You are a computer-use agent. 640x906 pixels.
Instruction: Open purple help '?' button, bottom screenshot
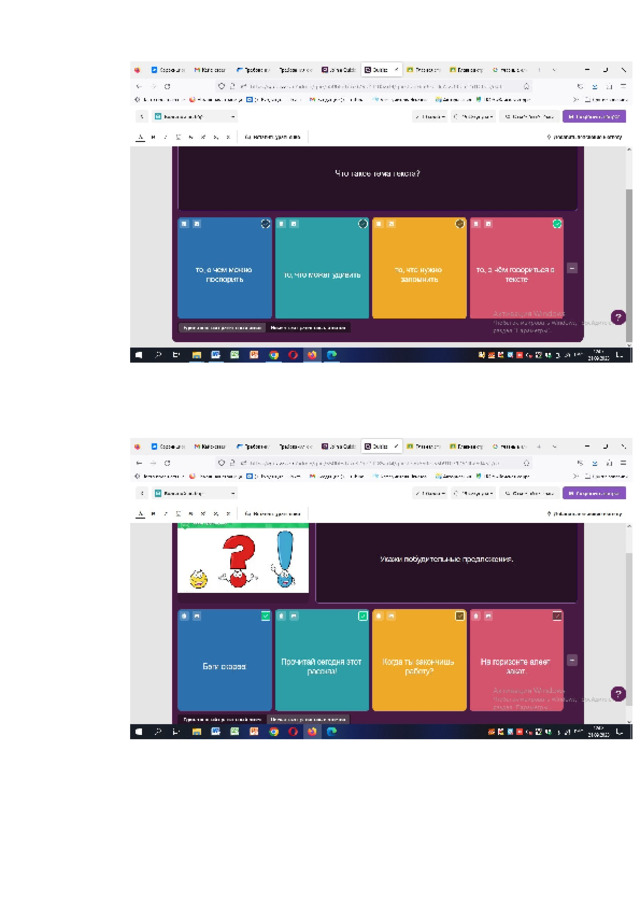pyautogui.click(x=618, y=694)
